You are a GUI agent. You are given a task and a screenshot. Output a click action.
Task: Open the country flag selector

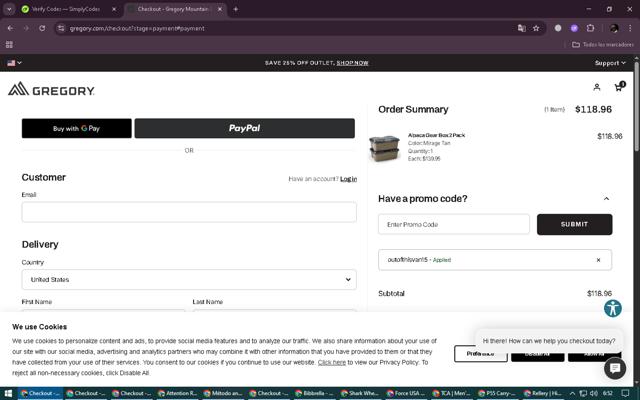tap(14, 63)
